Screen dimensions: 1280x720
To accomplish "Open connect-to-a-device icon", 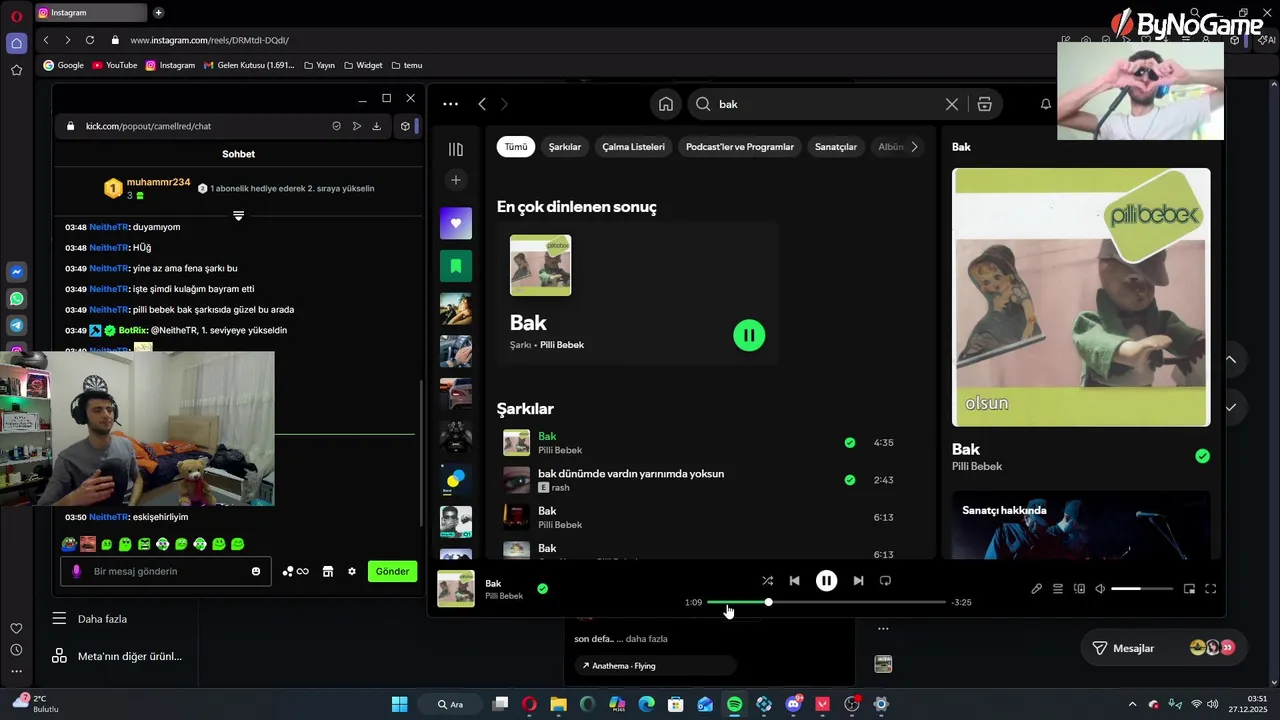I will (x=1079, y=589).
